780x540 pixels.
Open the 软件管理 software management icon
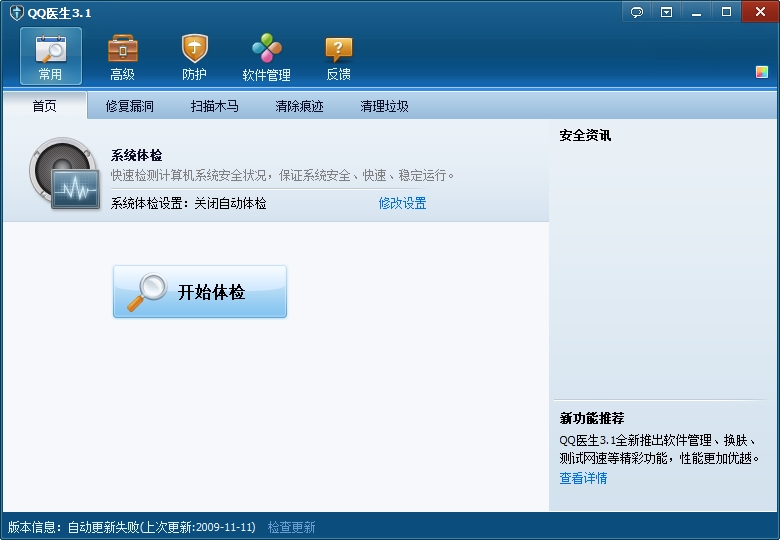266,56
